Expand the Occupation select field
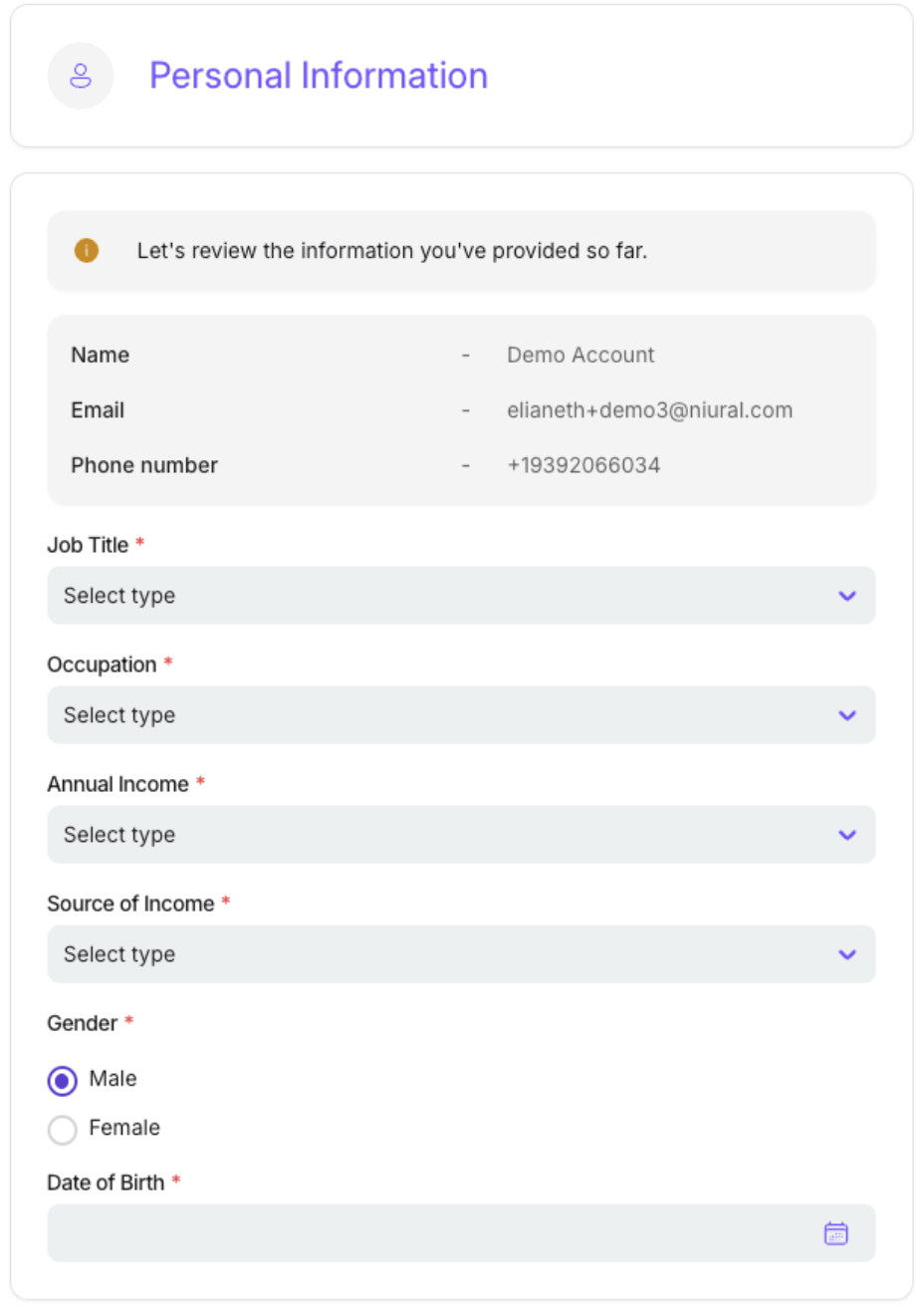 438,715
